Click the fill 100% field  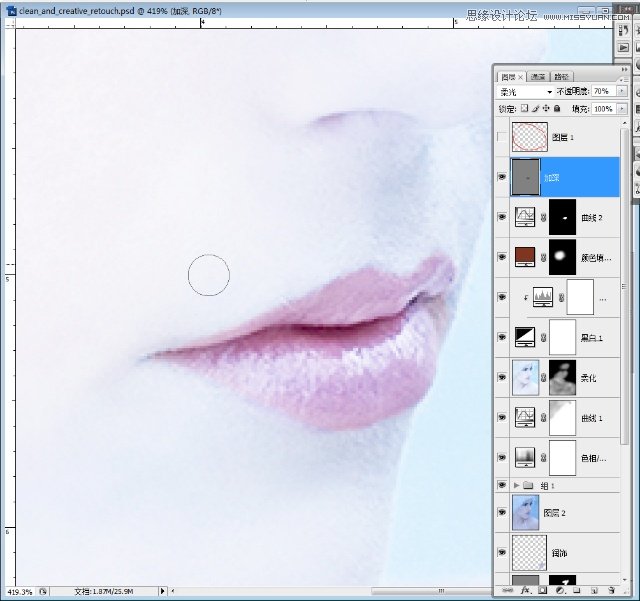[x=604, y=109]
